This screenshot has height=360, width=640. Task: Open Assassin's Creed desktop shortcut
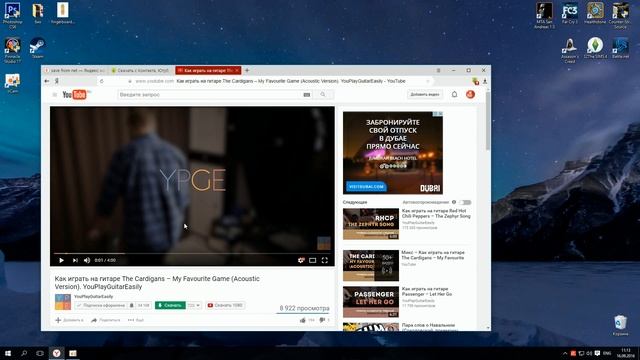[570, 50]
